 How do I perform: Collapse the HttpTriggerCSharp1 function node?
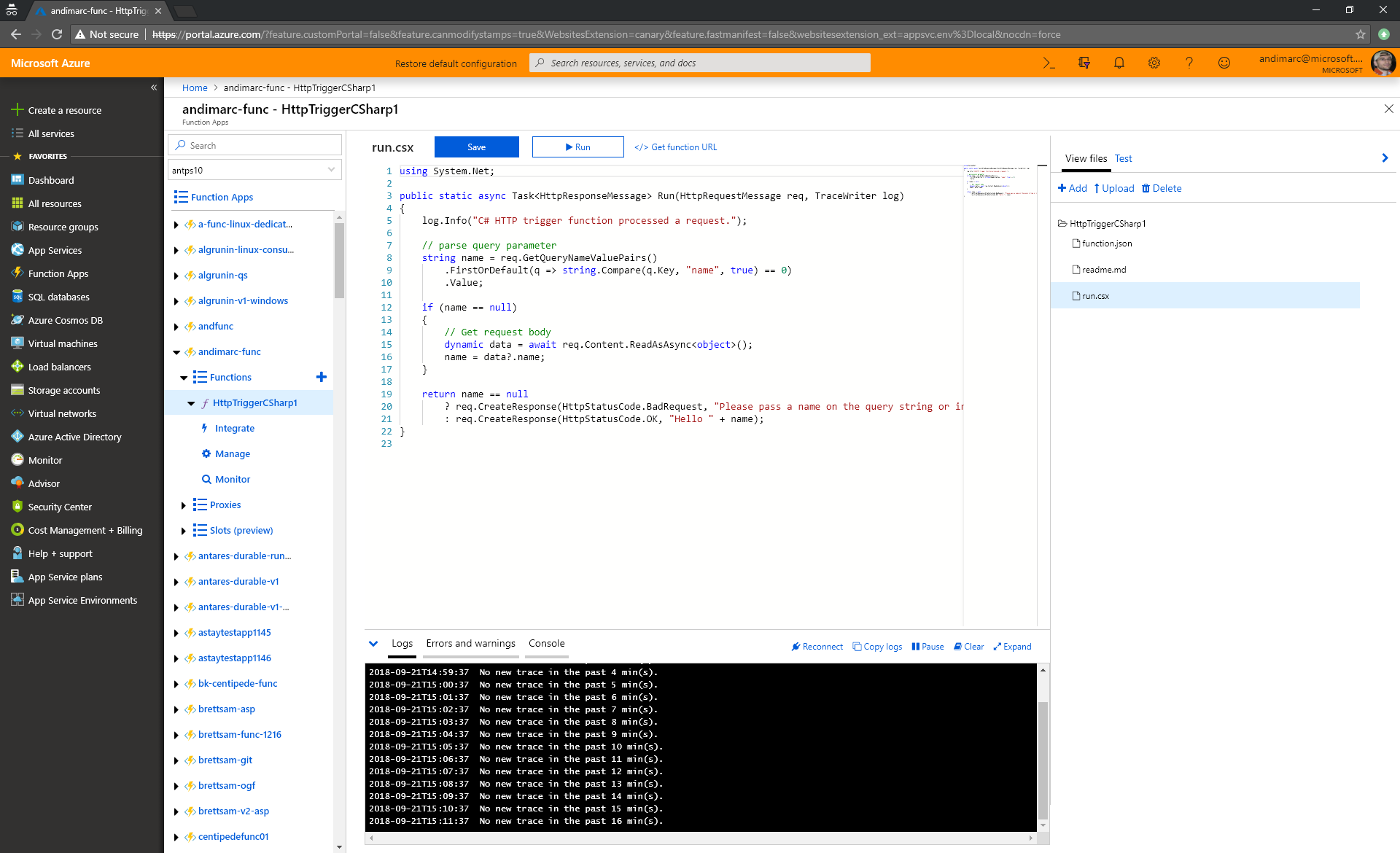pos(191,403)
